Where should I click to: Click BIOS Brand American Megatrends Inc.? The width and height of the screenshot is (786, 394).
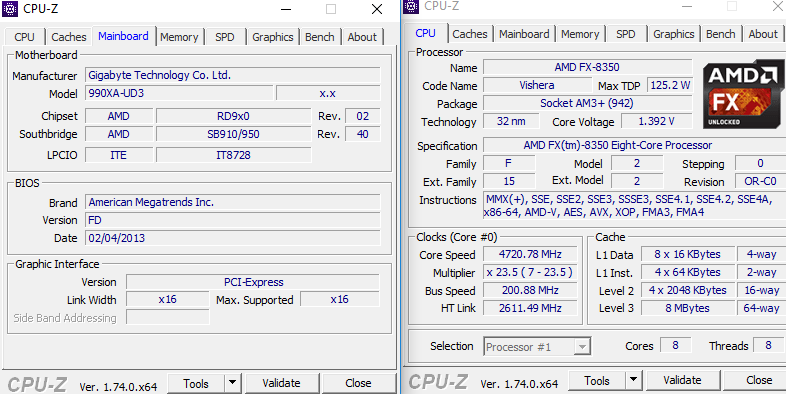pos(233,203)
